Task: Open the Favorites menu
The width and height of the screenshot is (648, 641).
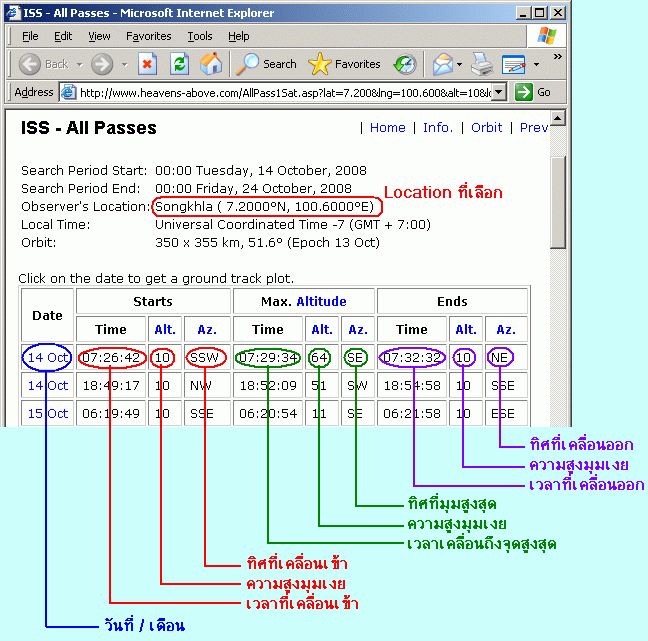Action: click(148, 36)
